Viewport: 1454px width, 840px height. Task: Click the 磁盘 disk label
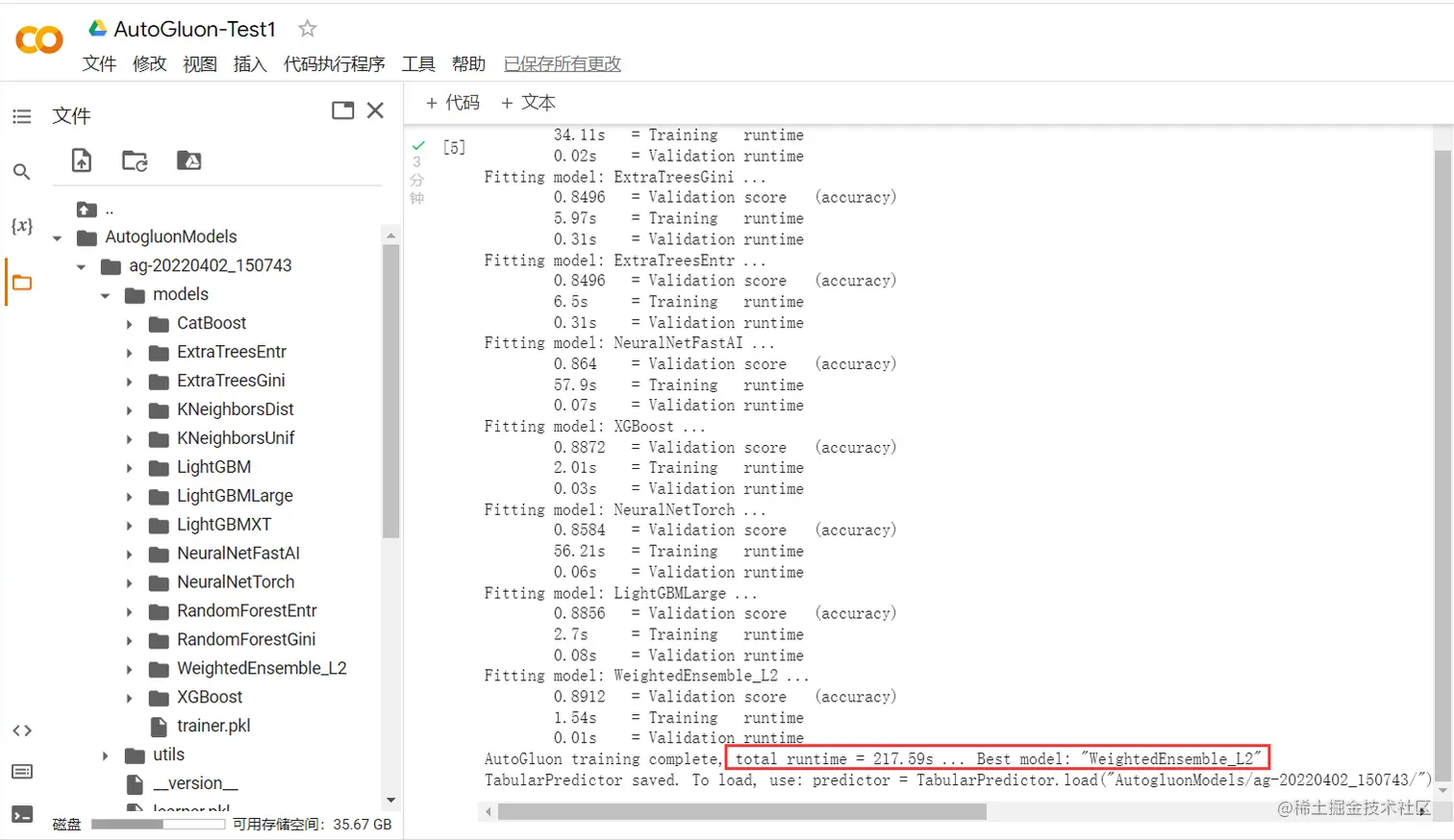(x=66, y=825)
